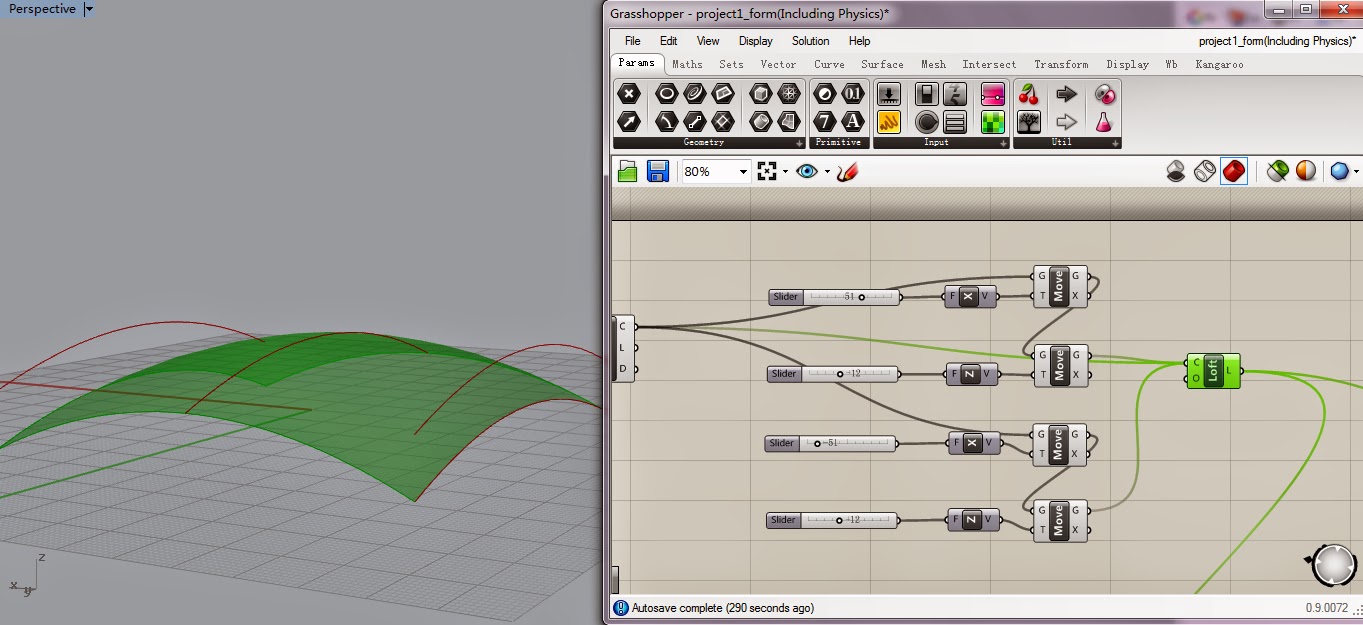Viewport: 1363px width, 625px height.
Task: Expand the Util panel
Action: (1115, 143)
